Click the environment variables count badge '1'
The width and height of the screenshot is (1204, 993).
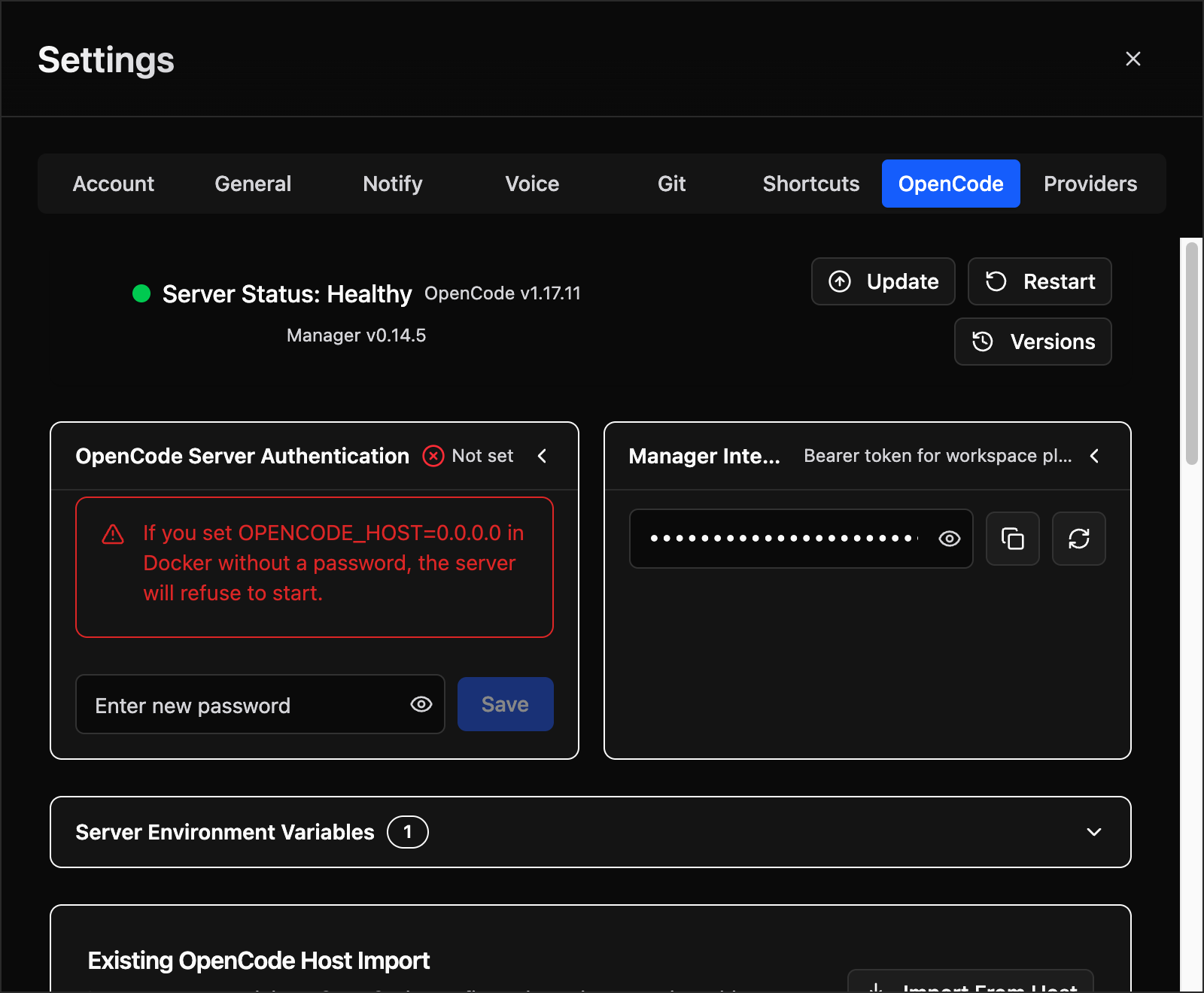tap(408, 832)
